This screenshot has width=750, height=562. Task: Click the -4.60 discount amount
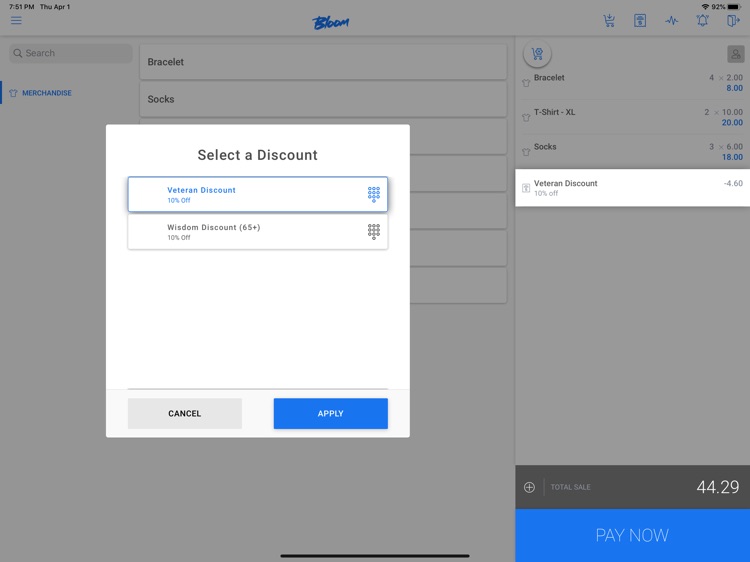(733, 183)
